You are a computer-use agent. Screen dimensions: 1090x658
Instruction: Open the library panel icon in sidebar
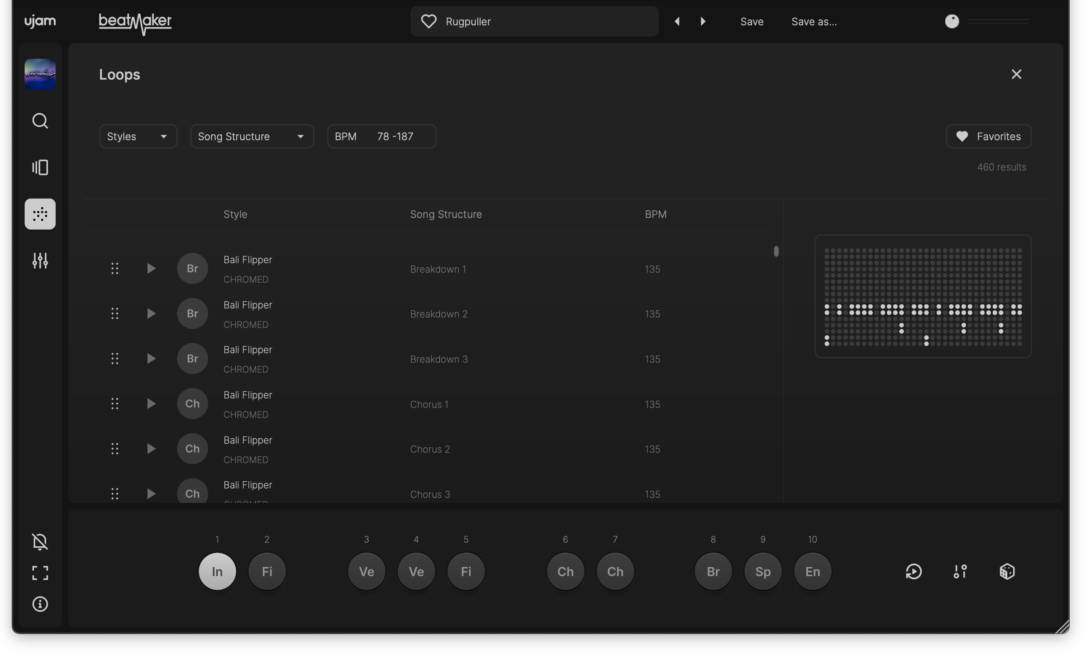40,168
